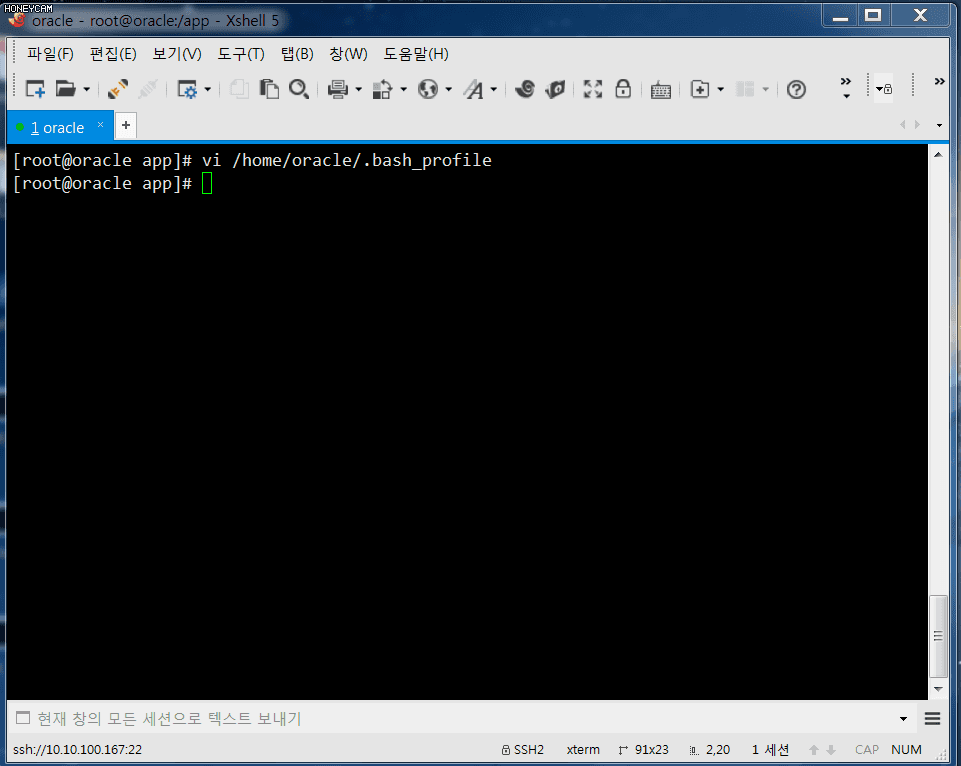961x766 pixels.
Task: Click the key mapping keyboard icon
Action: pyautogui.click(x=661, y=89)
